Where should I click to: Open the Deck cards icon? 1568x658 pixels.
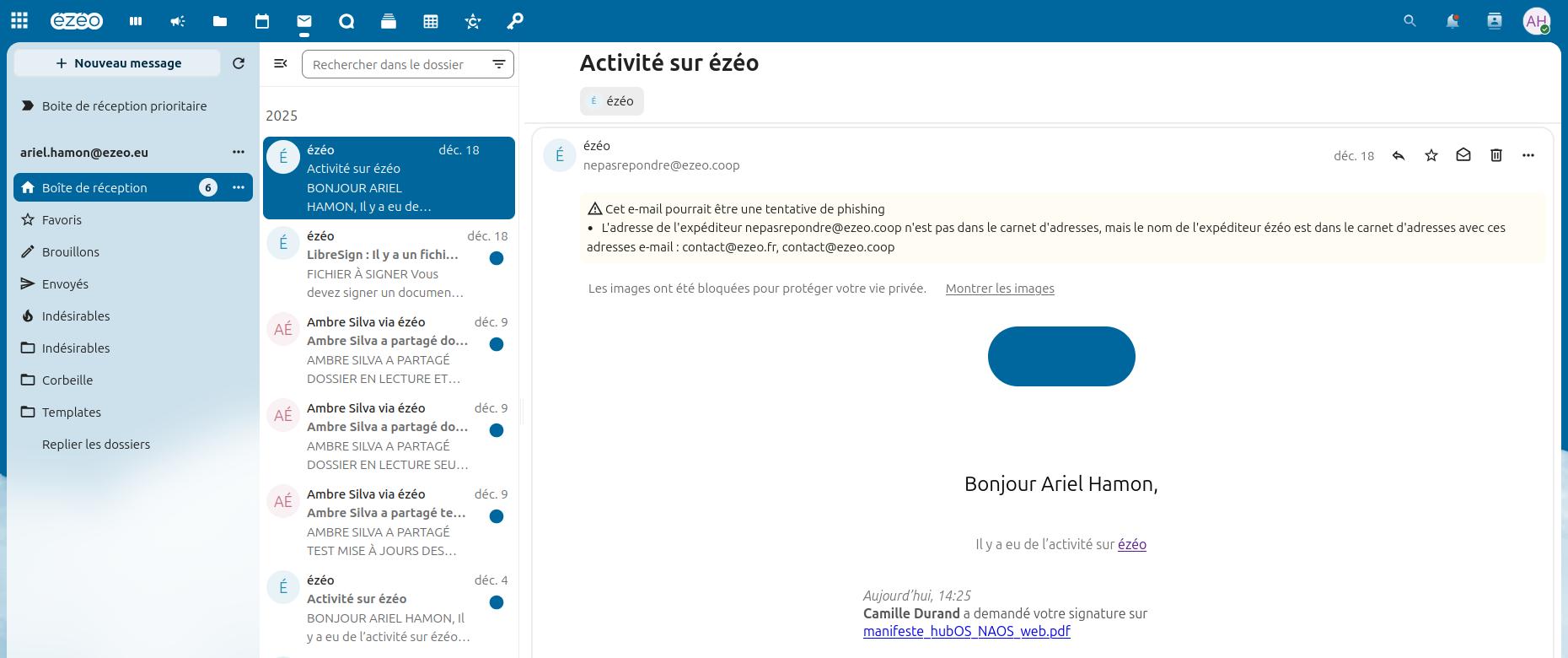tap(389, 21)
